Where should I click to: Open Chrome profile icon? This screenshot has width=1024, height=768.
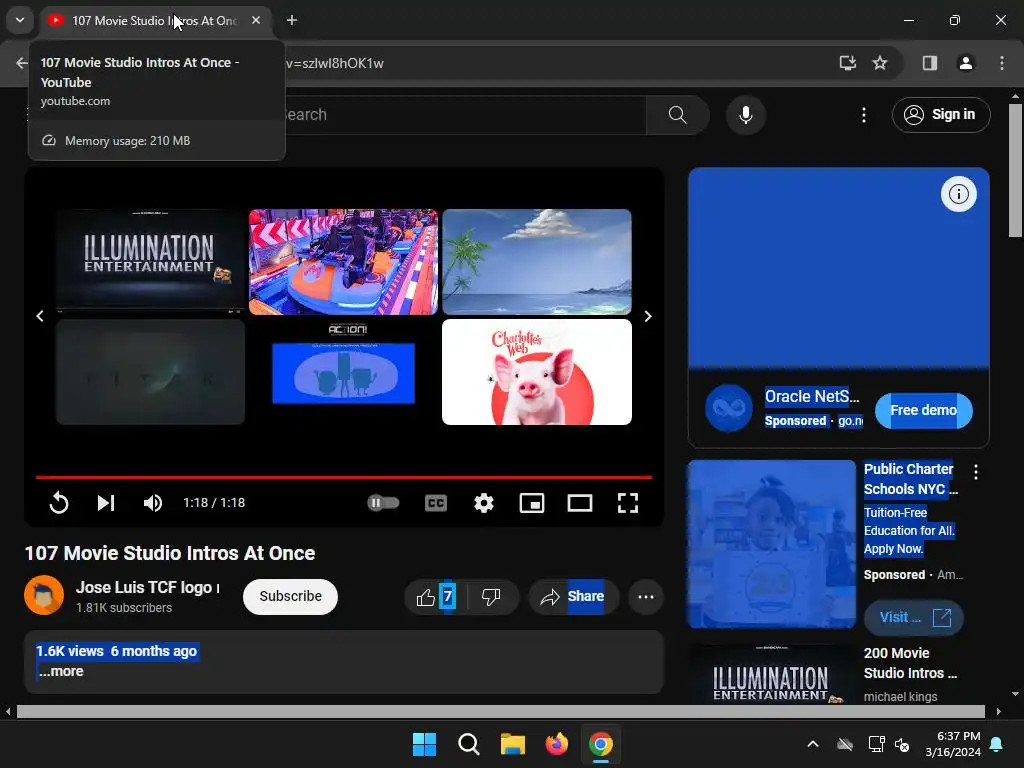coord(966,63)
